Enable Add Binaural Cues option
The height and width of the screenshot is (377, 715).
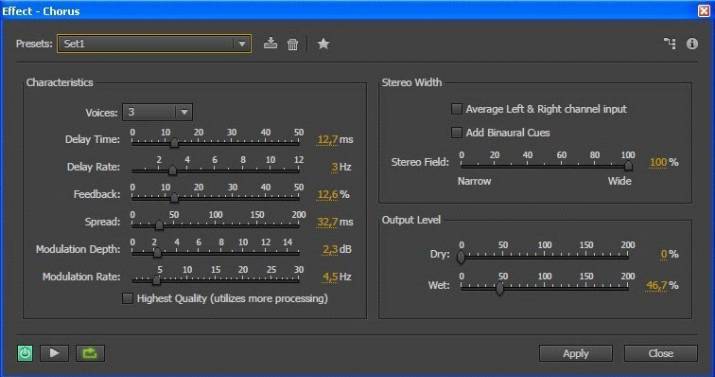click(x=456, y=133)
